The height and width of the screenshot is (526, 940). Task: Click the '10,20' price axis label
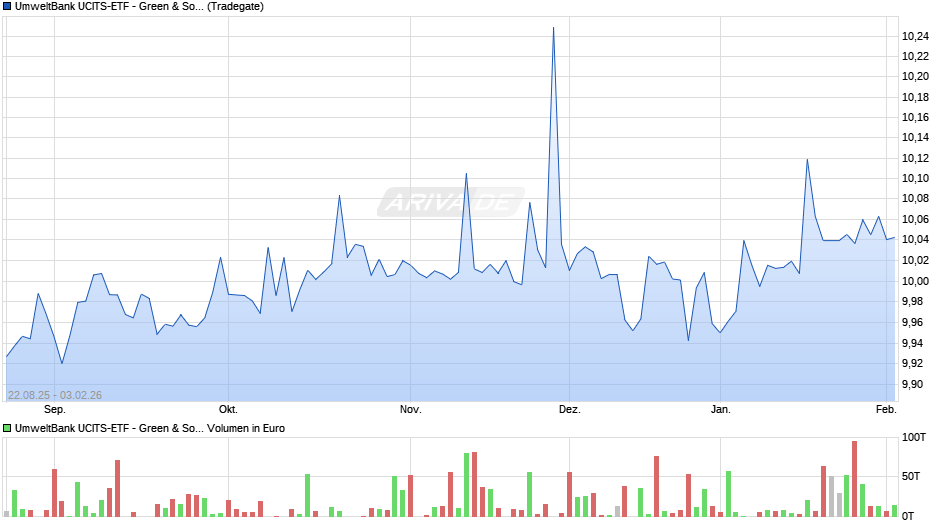pyautogui.click(x=915, y=76)
